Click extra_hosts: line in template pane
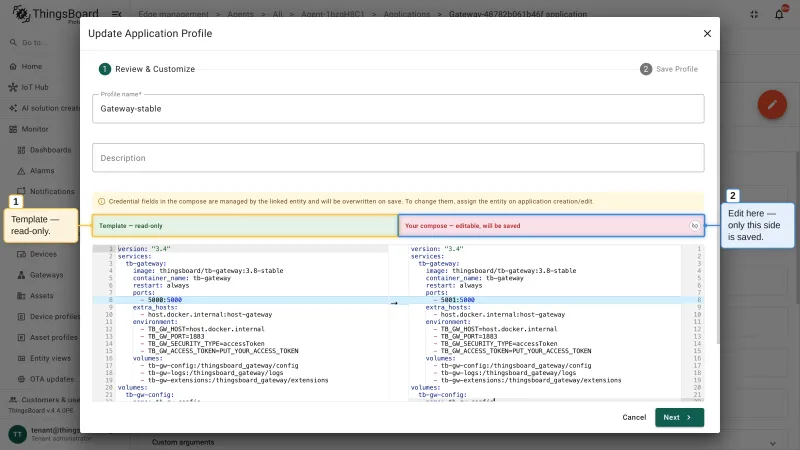This screenshot has width=800, height=450. coord(155,307)
